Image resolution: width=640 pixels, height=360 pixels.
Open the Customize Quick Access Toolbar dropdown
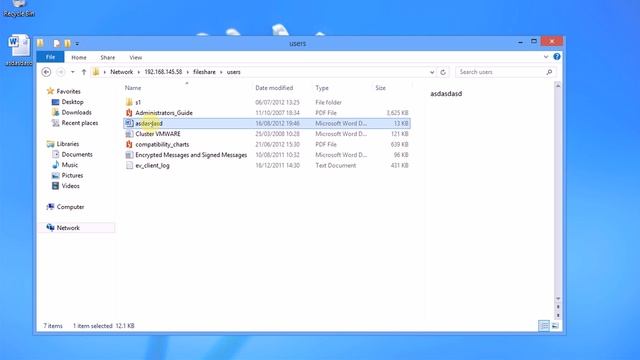click(77, 44)
